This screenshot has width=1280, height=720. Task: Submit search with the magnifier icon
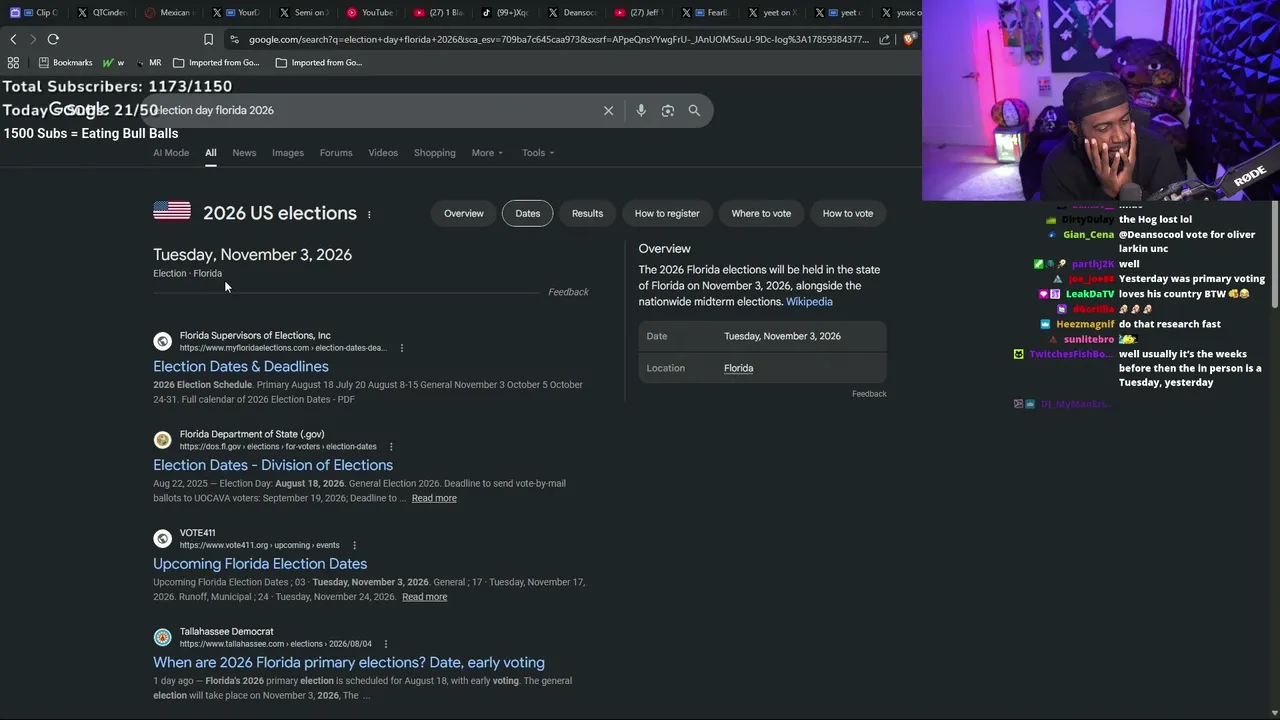click(x=694, y=110)
